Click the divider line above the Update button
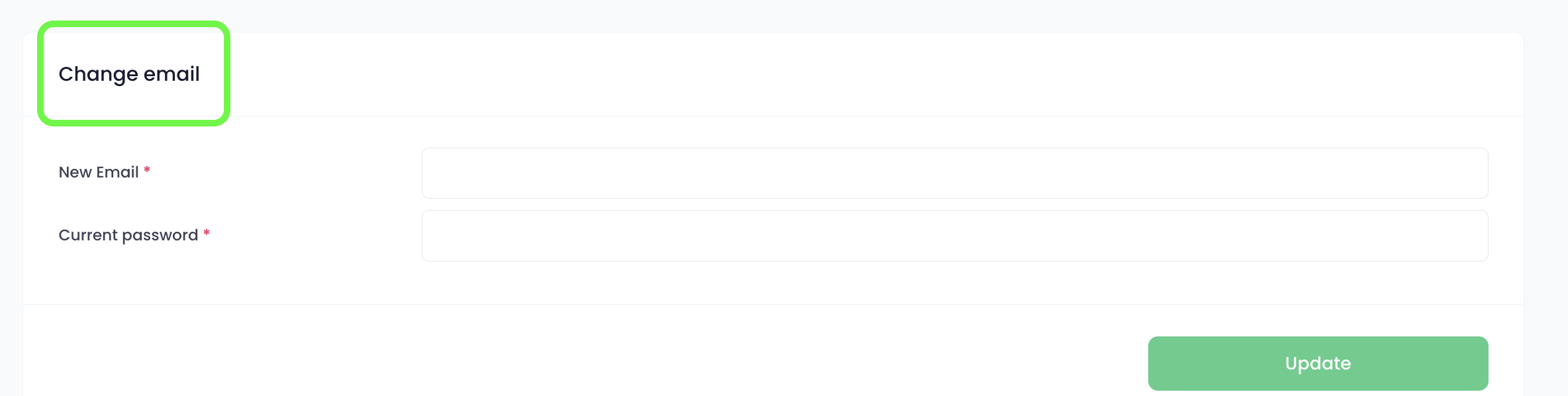The width and height of the screenshot is (1568, 396). click(x=773, y=304)
